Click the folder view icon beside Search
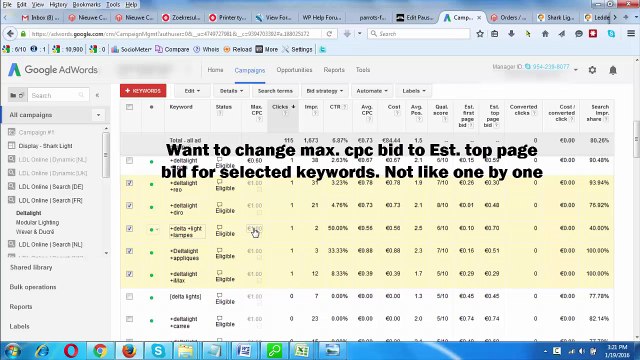Image resolution: width=640 pixels, height=360 pixels. tap(17, 95)
